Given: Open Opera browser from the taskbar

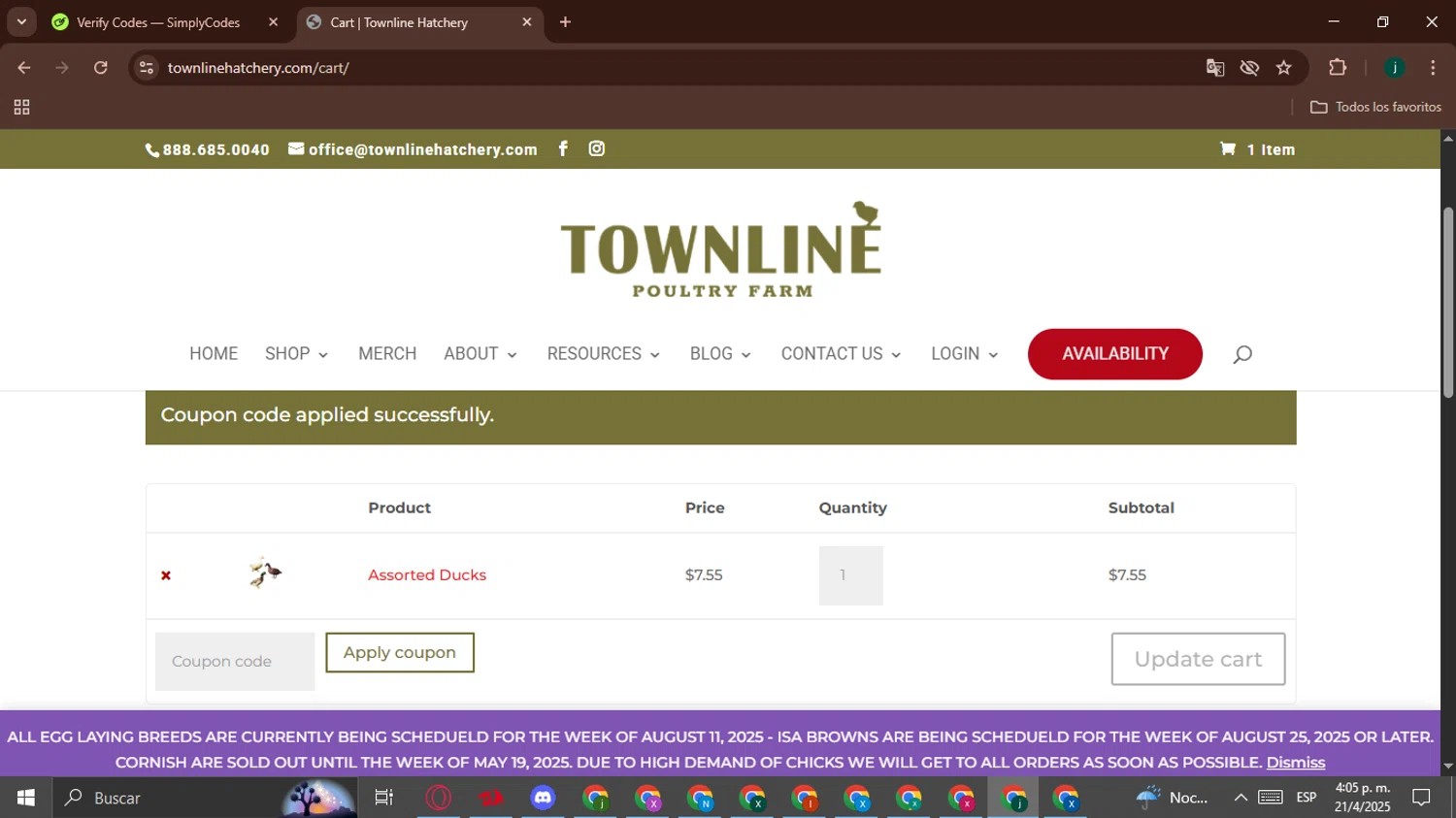Looking at the screenshot, I should point(439,798).
